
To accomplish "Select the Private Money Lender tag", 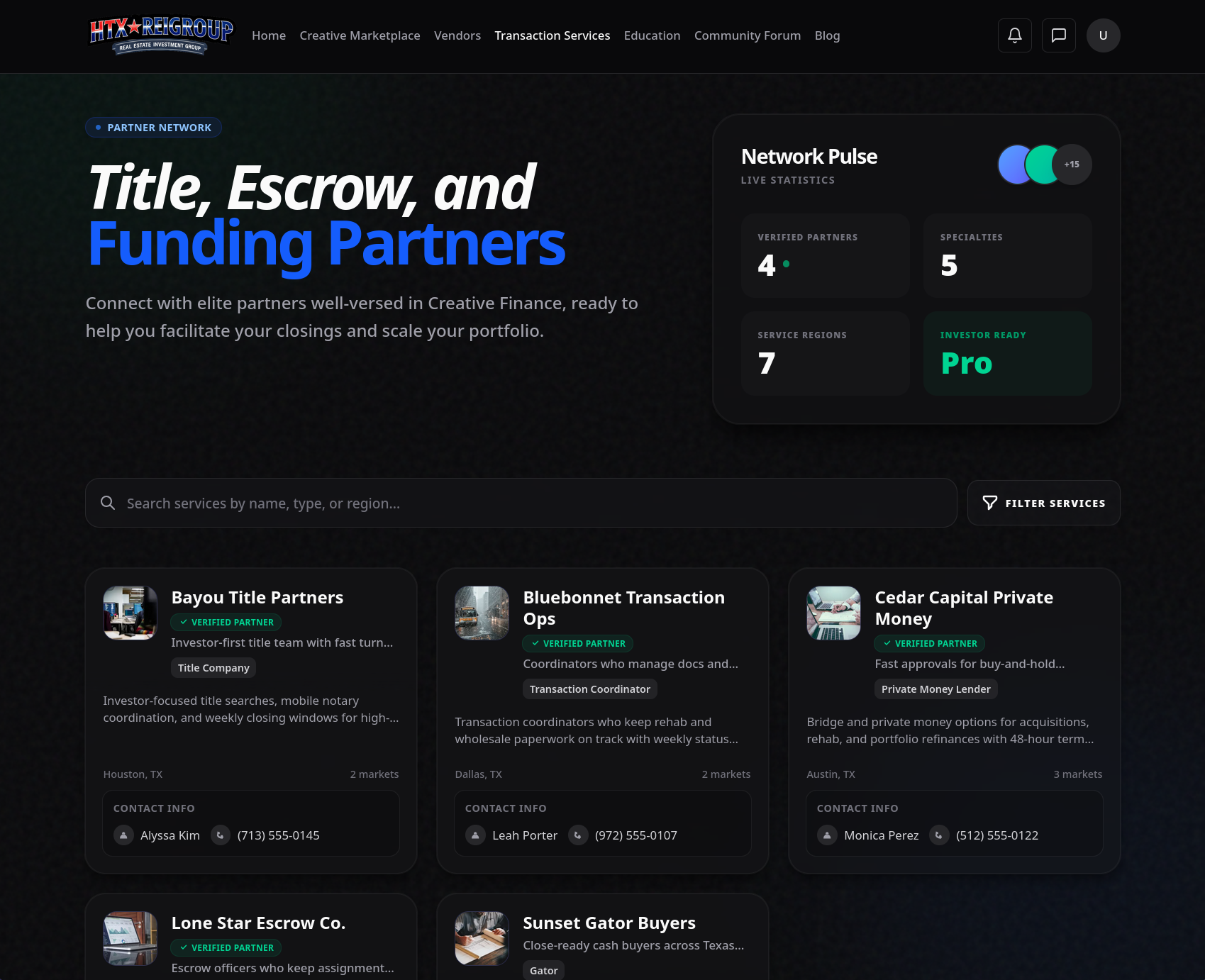I will coord(935,689).
